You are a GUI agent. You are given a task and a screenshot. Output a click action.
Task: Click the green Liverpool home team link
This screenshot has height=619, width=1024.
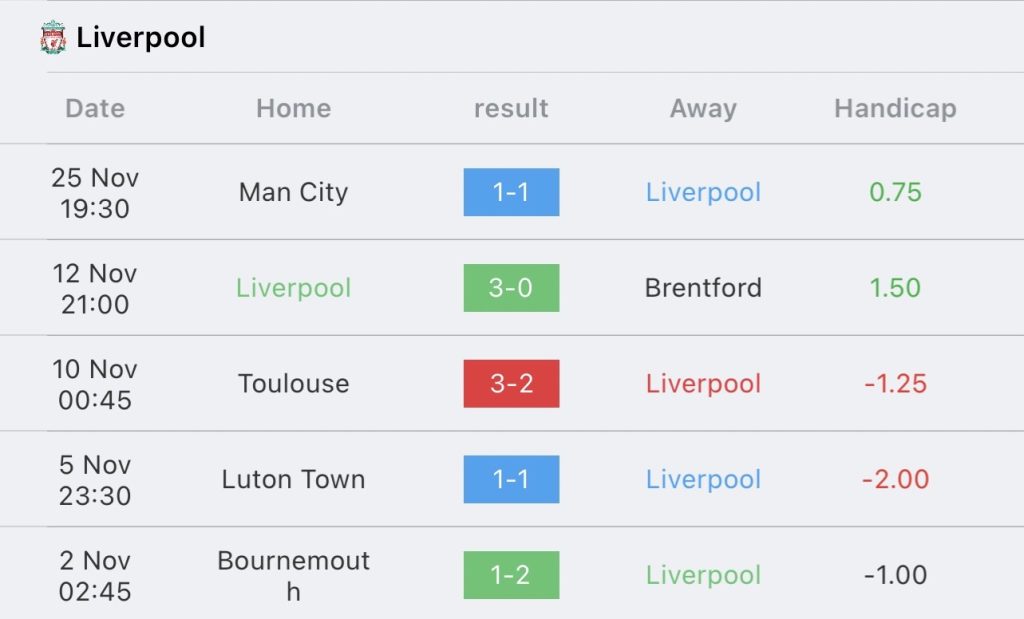[x=293, y=288]
